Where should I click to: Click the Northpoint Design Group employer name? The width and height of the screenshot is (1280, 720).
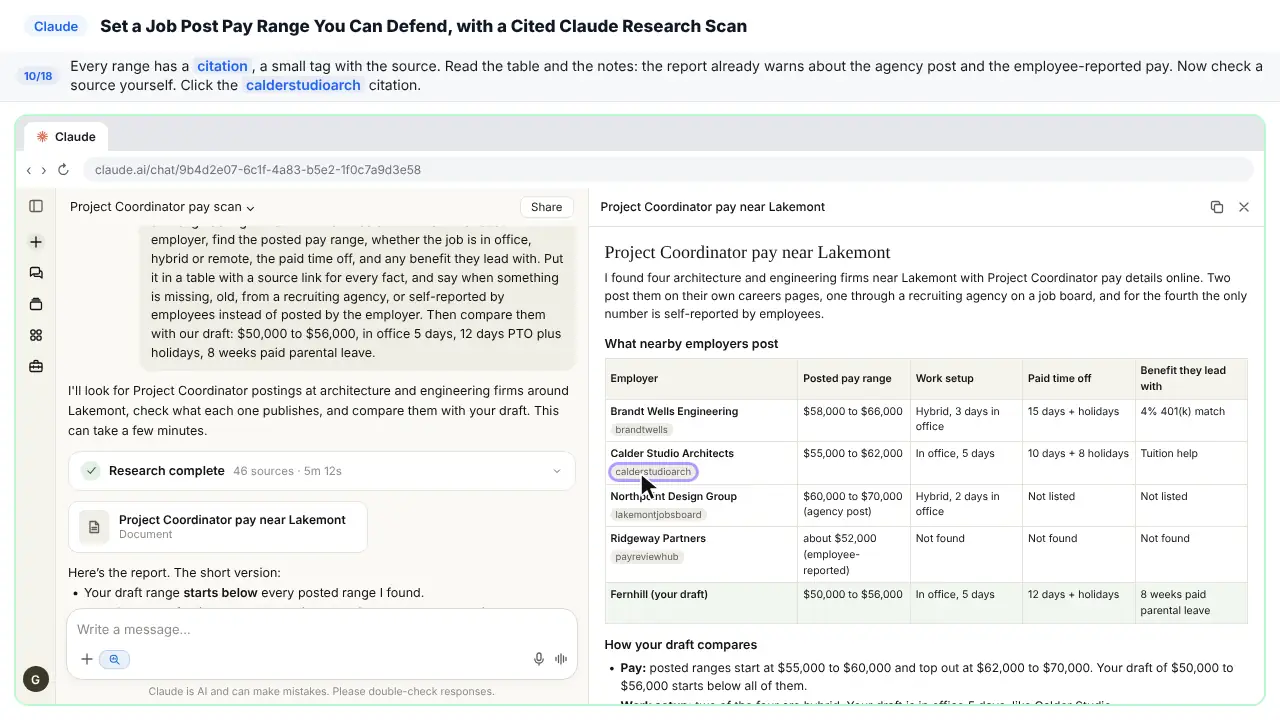coord(673,496)
